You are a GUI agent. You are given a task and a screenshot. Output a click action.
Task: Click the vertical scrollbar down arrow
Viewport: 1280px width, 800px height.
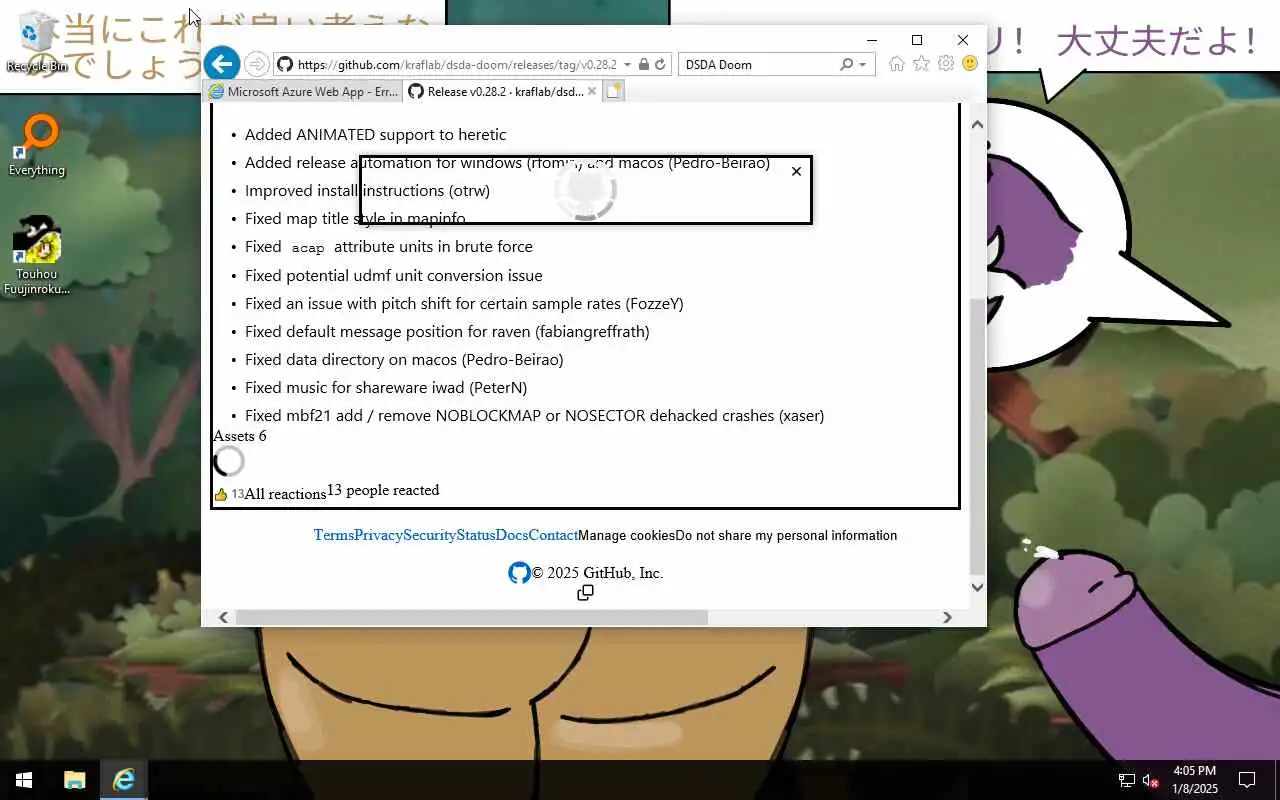pos(977,588)
